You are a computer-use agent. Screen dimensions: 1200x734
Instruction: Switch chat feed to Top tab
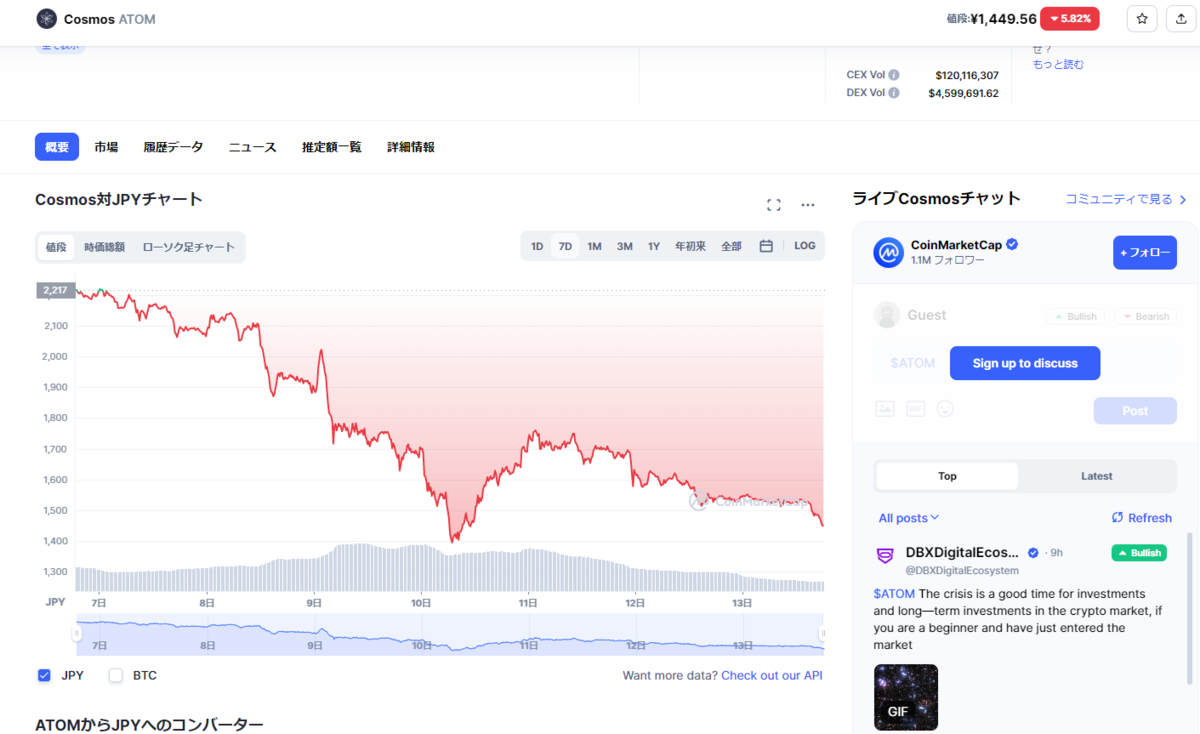pyautogui.click(x=947, y=476)
